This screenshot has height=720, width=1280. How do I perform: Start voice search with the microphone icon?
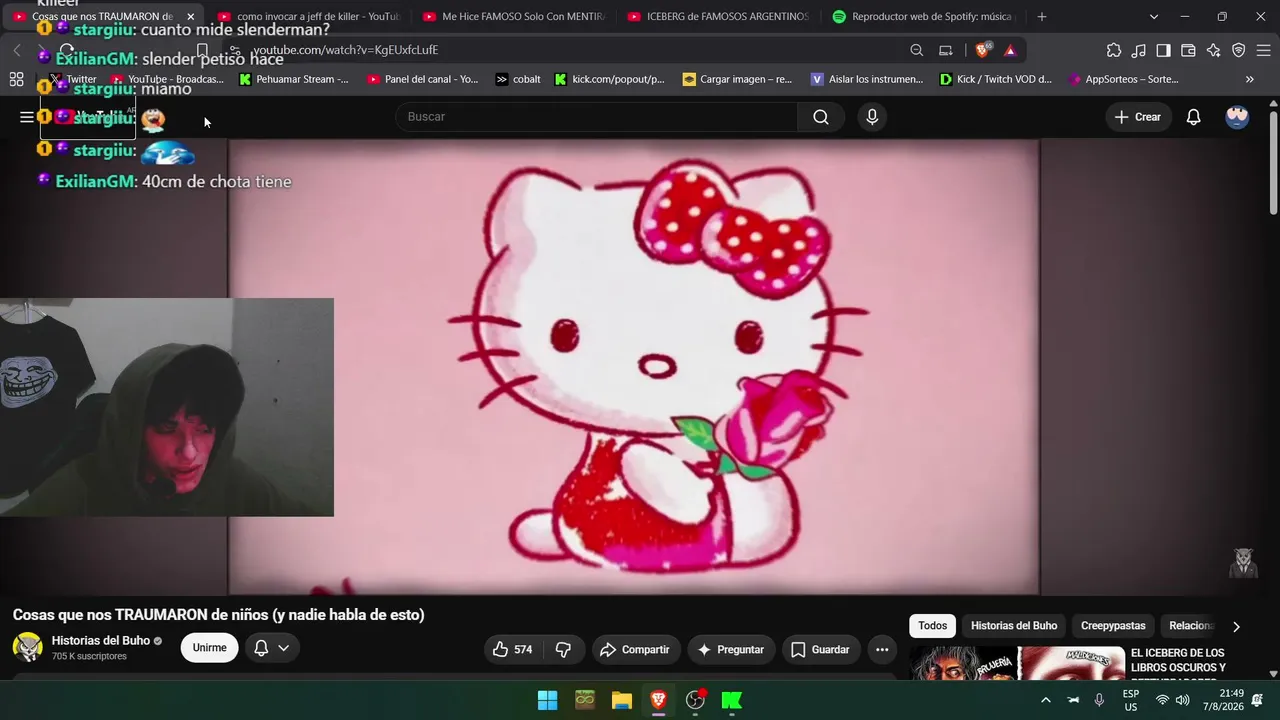pos(872,117)
